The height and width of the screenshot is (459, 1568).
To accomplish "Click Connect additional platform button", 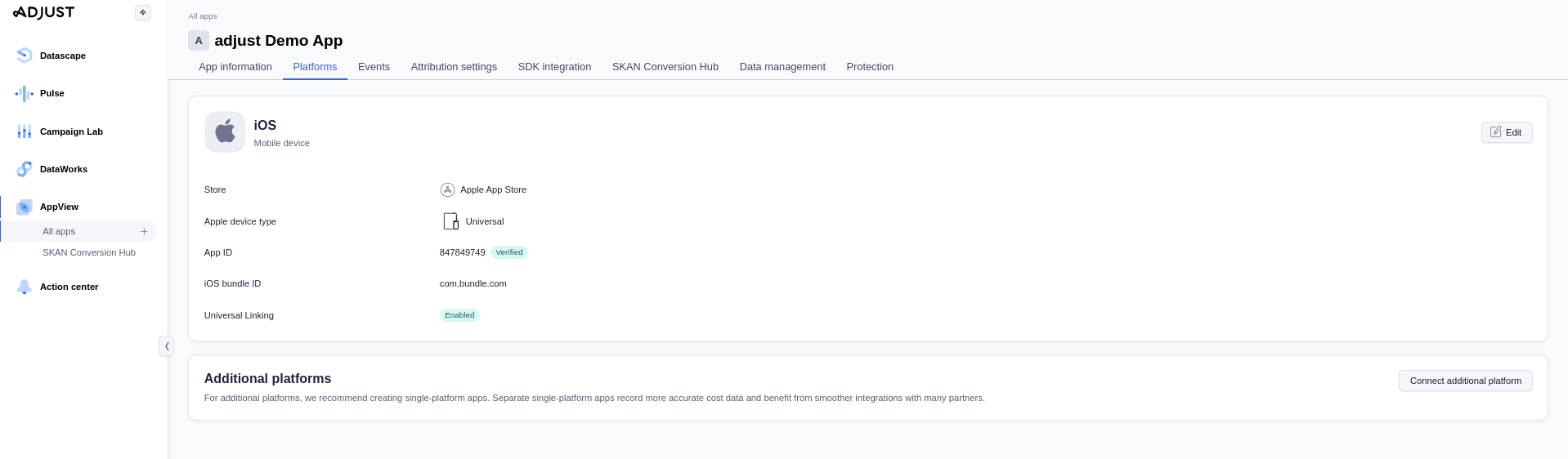I will click(1465, 381).
